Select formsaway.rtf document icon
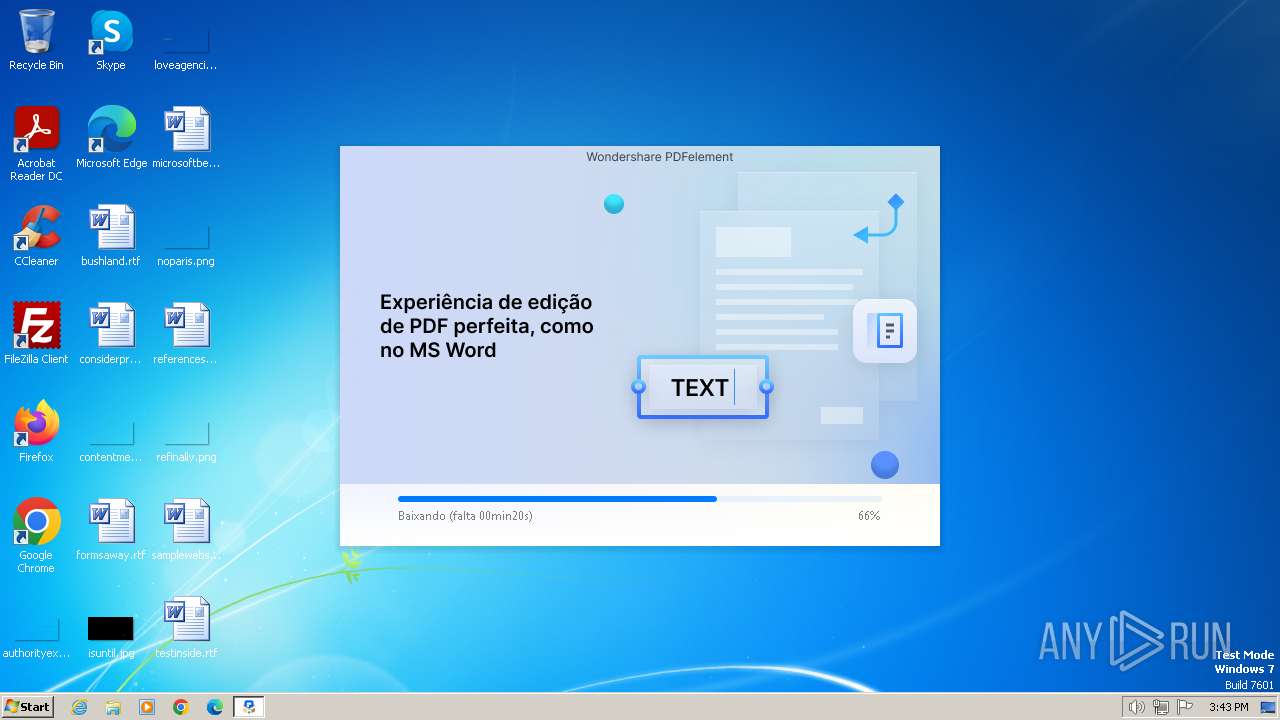This screenshot has height=720, width=1280. (111, 530)
